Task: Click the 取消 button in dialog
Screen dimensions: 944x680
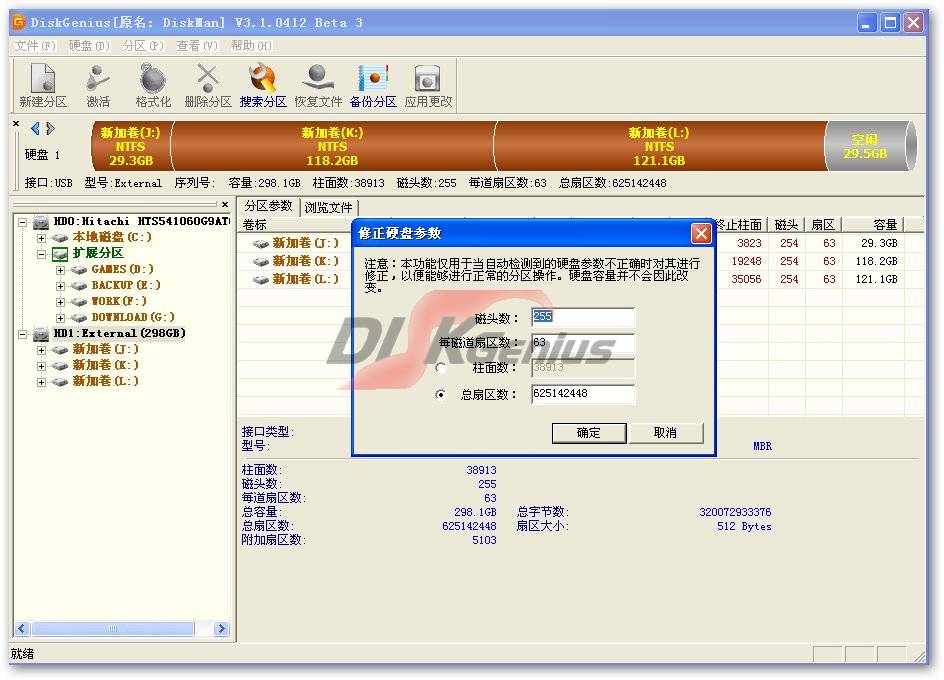Action: pyautogui.click(x=665, y=432)
